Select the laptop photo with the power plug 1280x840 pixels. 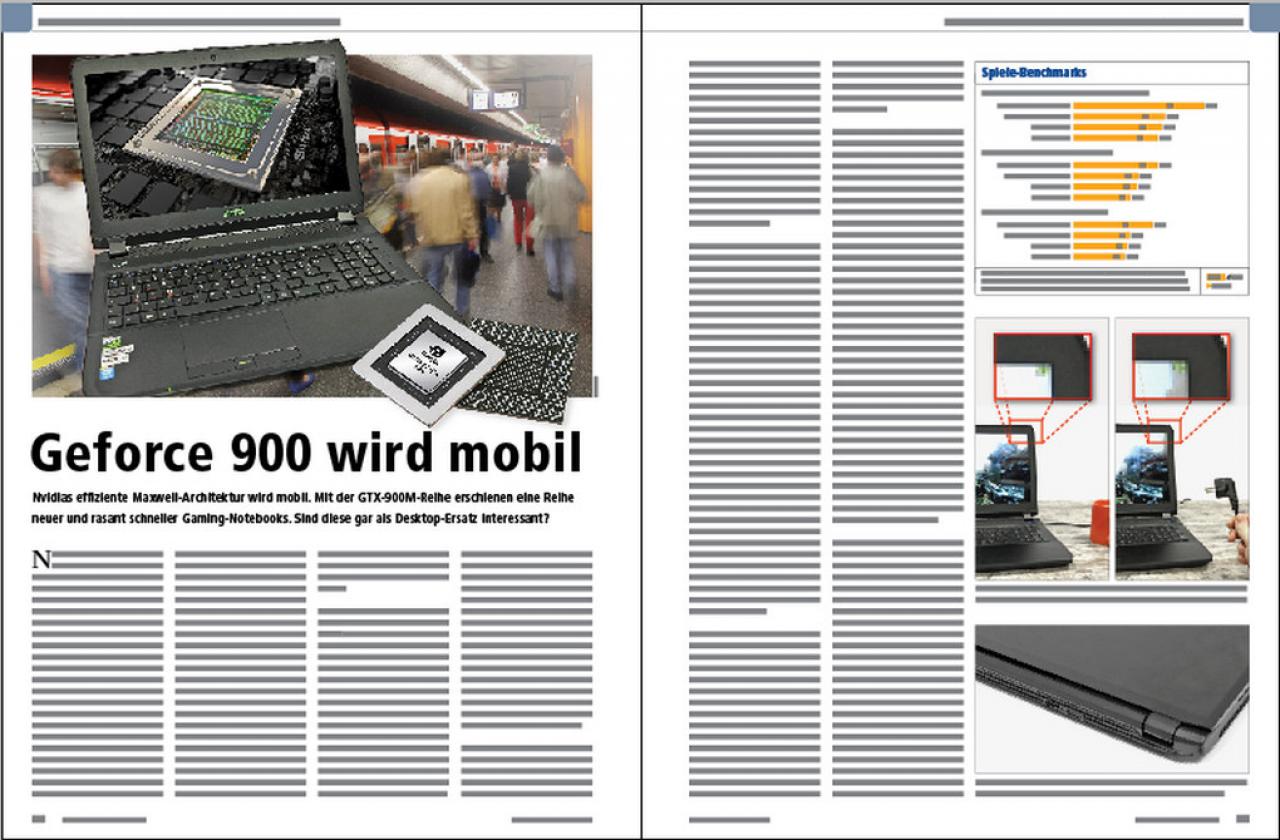(x=1182, y=448)
